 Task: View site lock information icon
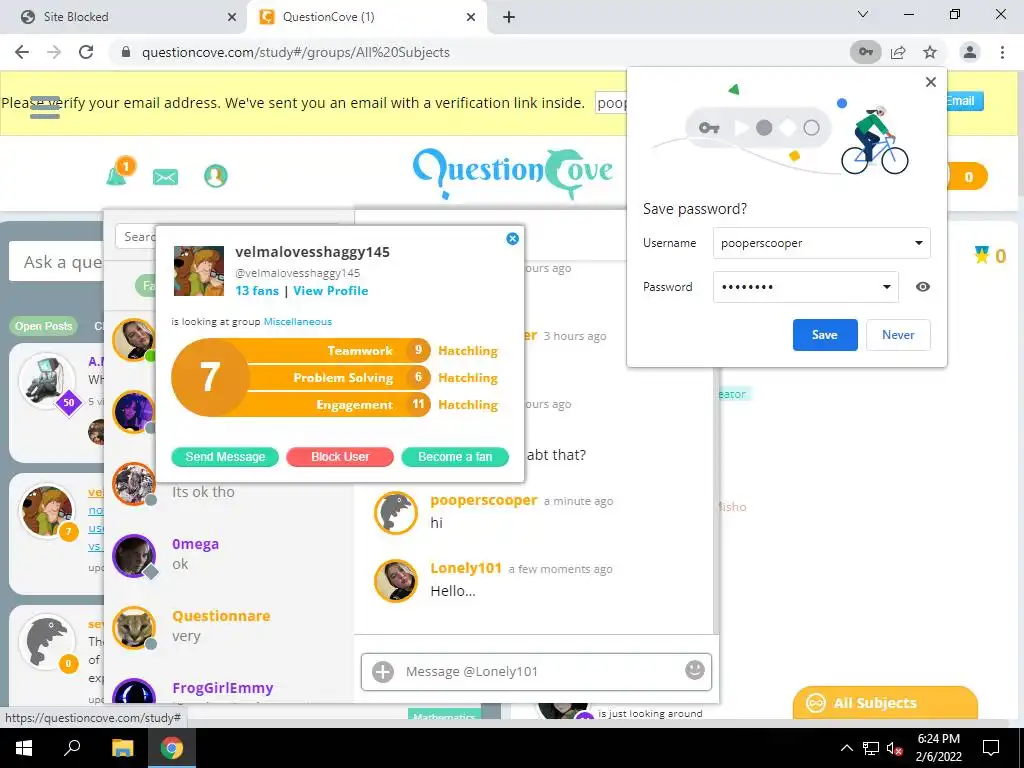point(127,52)
